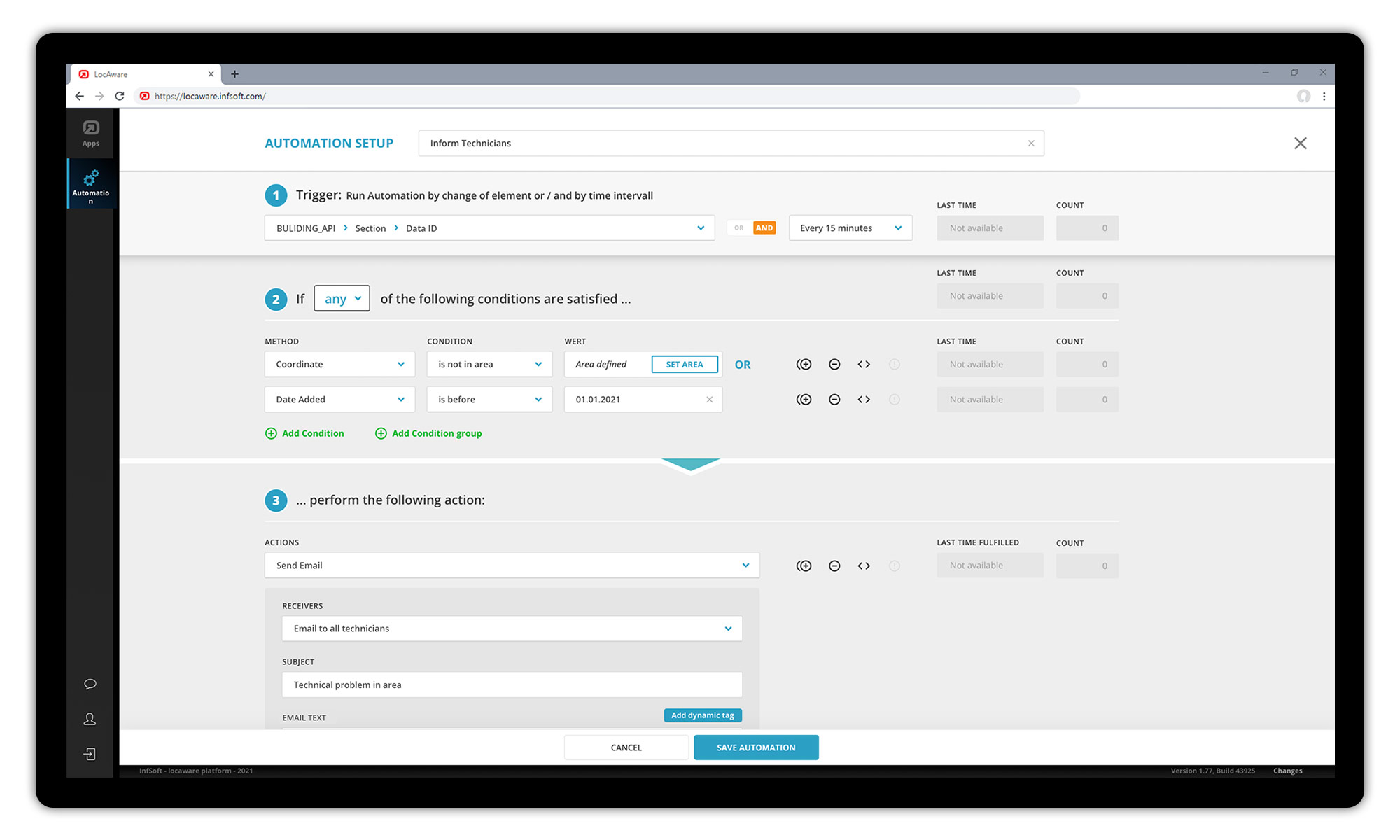Add row via plus icon beside Coordinate condition
1400x840 pixels.
pyautogui.click(x=804, y=364)
